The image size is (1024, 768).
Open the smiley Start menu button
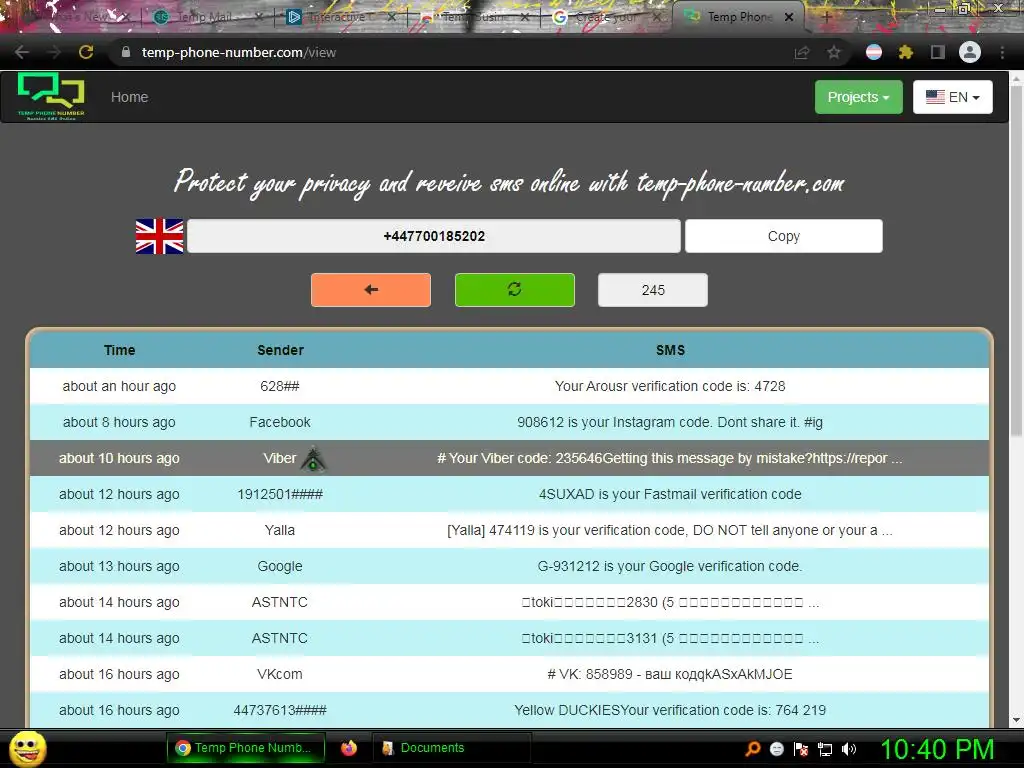pos(27,748)
